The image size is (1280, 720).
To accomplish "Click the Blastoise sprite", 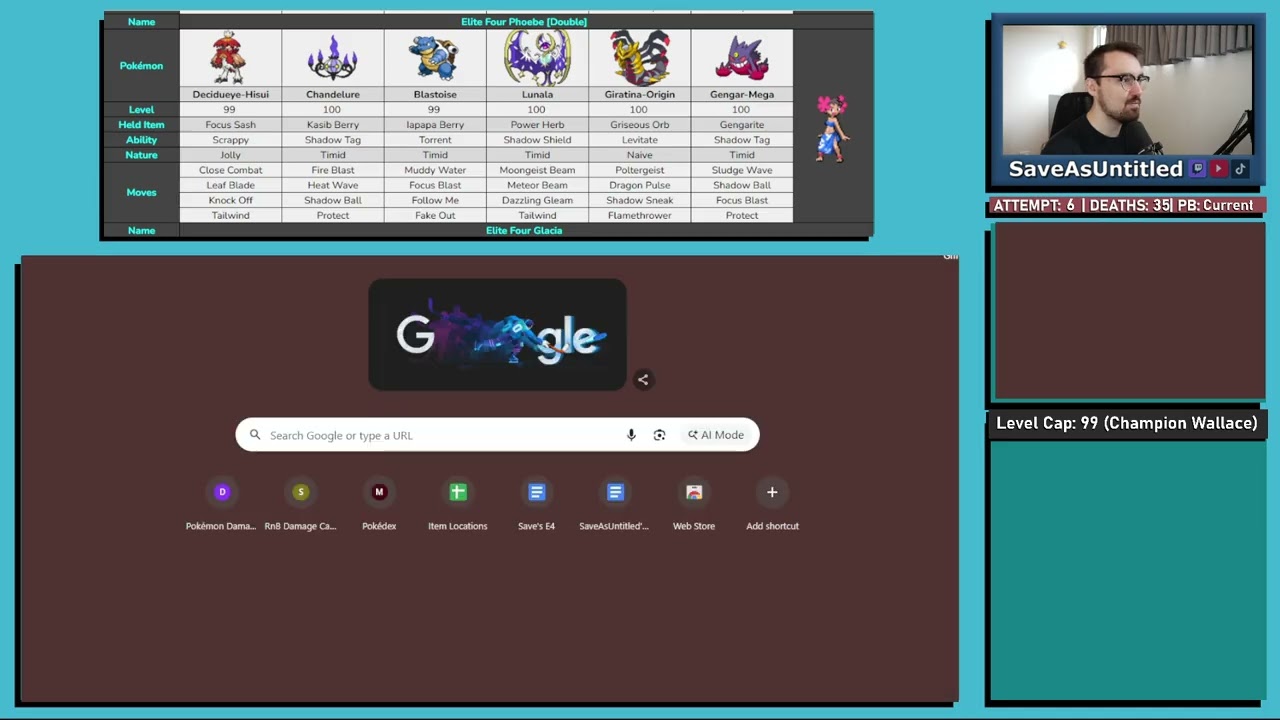I will [435, 59].
